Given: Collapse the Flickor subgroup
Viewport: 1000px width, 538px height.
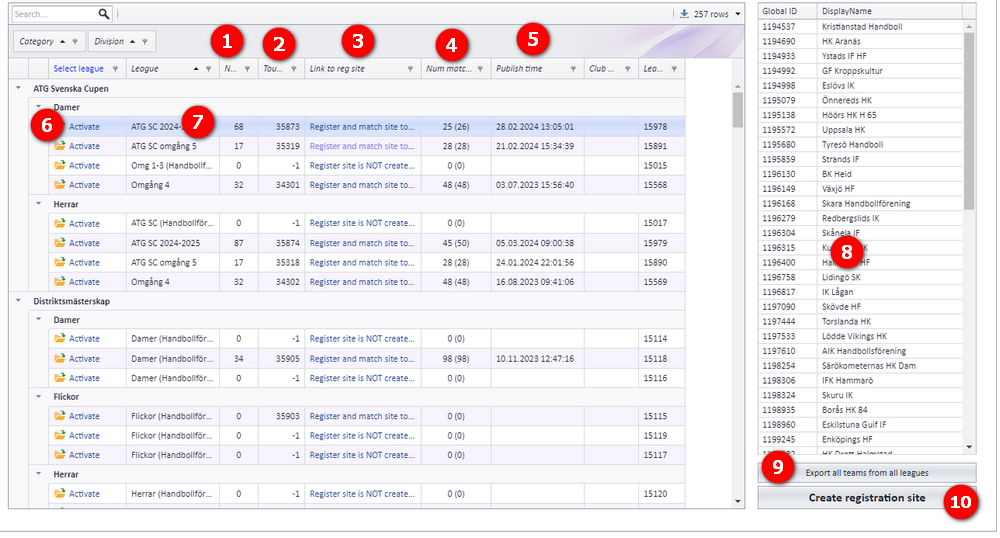Looking at the screenshot, I should pos(39,396).
